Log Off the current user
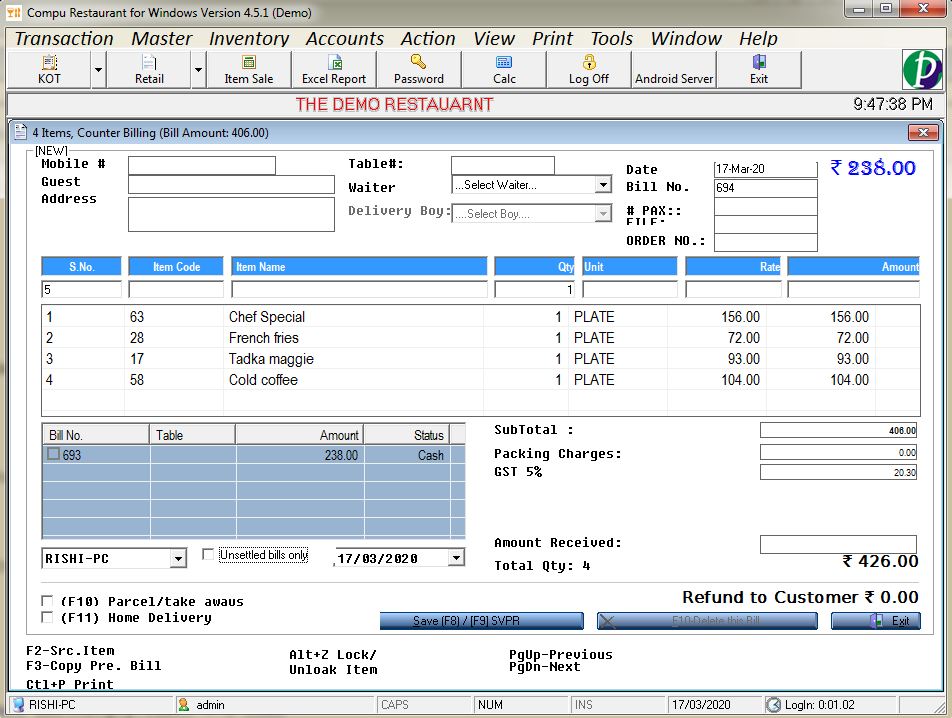 (x=588, y=70)
